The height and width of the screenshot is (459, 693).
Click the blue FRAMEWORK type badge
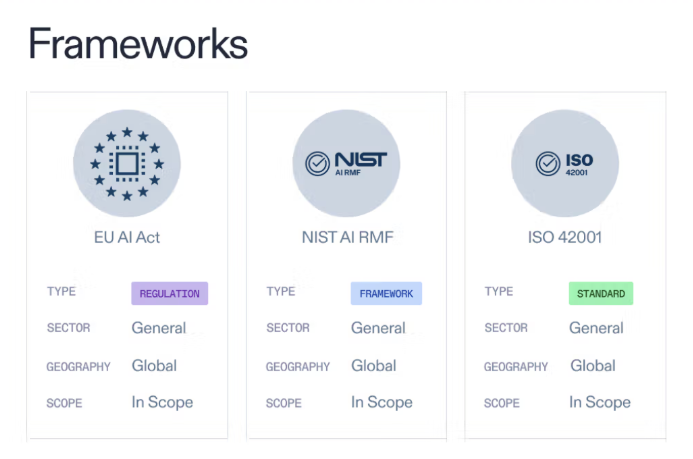(x=386, y=293)
